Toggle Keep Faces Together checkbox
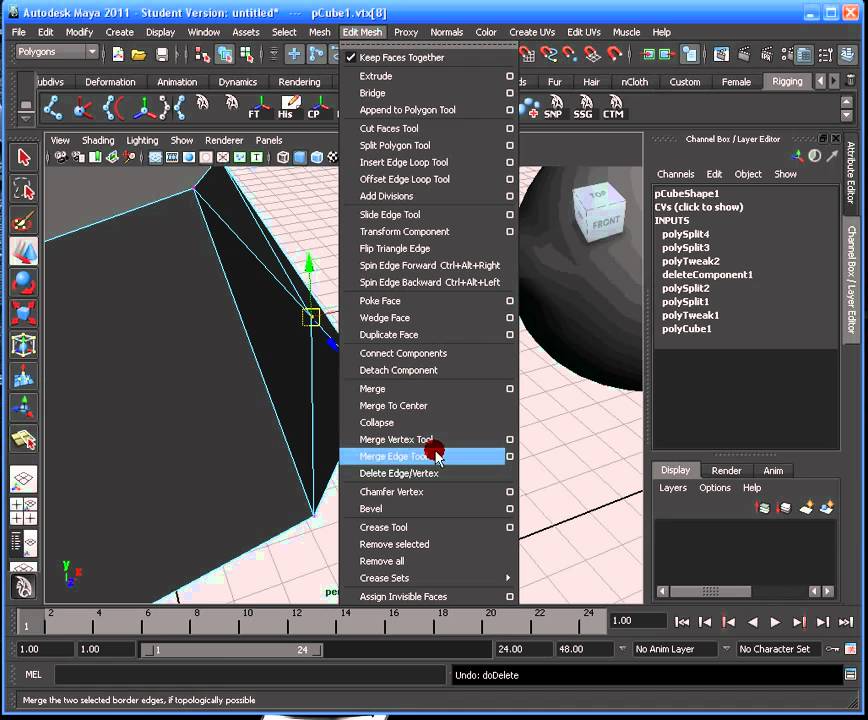The width and height of the screenshot is (868, 720). [350, 57]
